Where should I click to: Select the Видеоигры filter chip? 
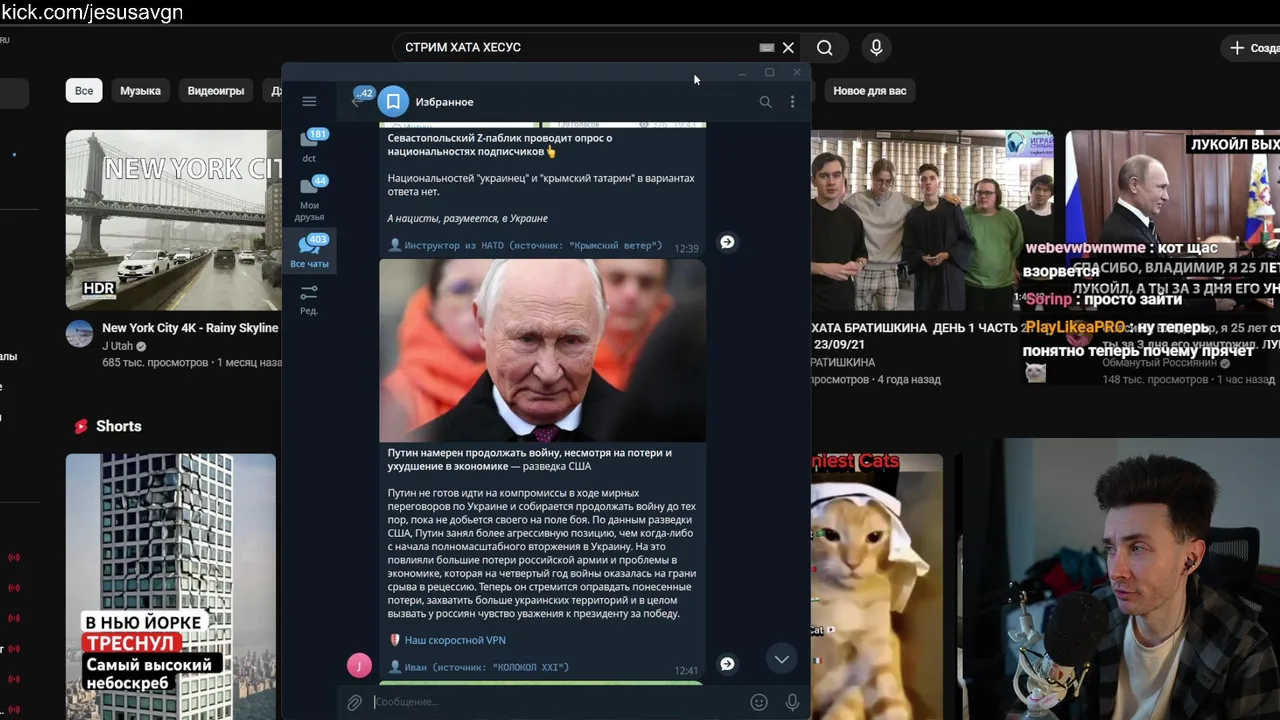click(x=216, y=91)
